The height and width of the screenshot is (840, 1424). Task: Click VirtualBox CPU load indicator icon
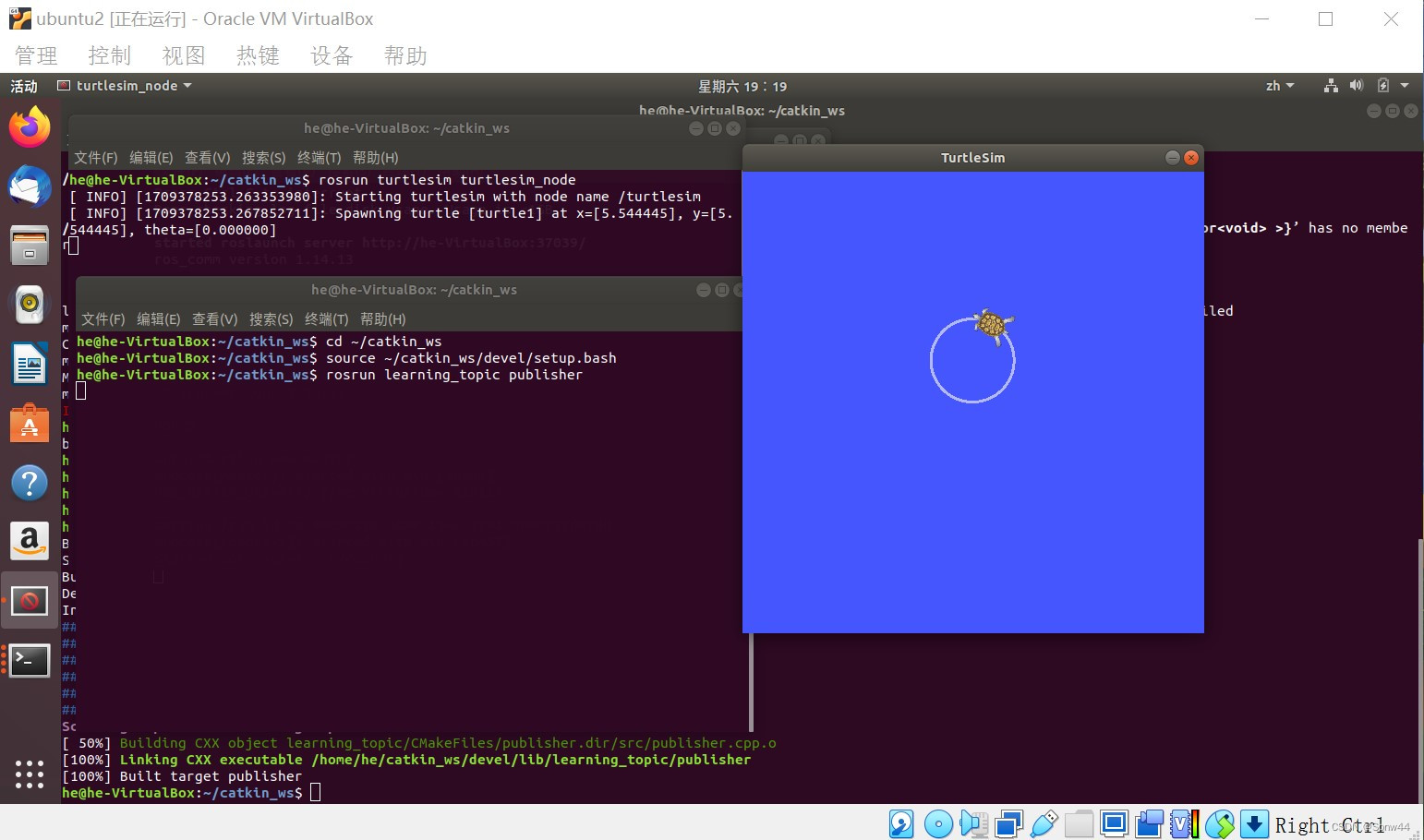point(1184,823)
